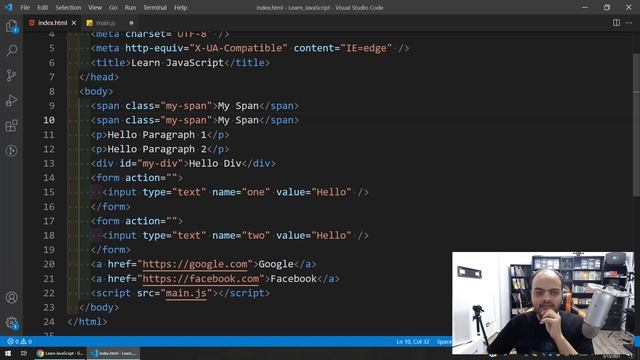
Task: Click the text 'Hello Paragraph 2'
Action: (157, 149)
